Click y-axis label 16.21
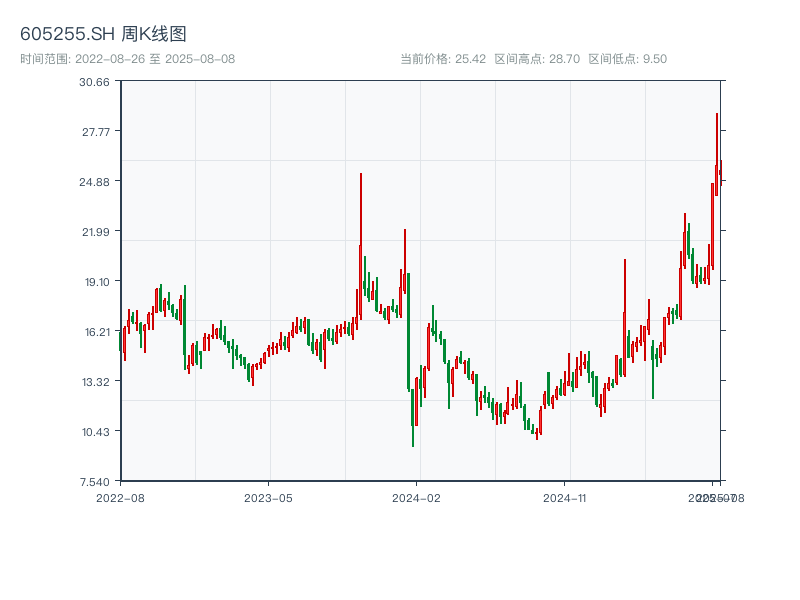 pos(97,332)
